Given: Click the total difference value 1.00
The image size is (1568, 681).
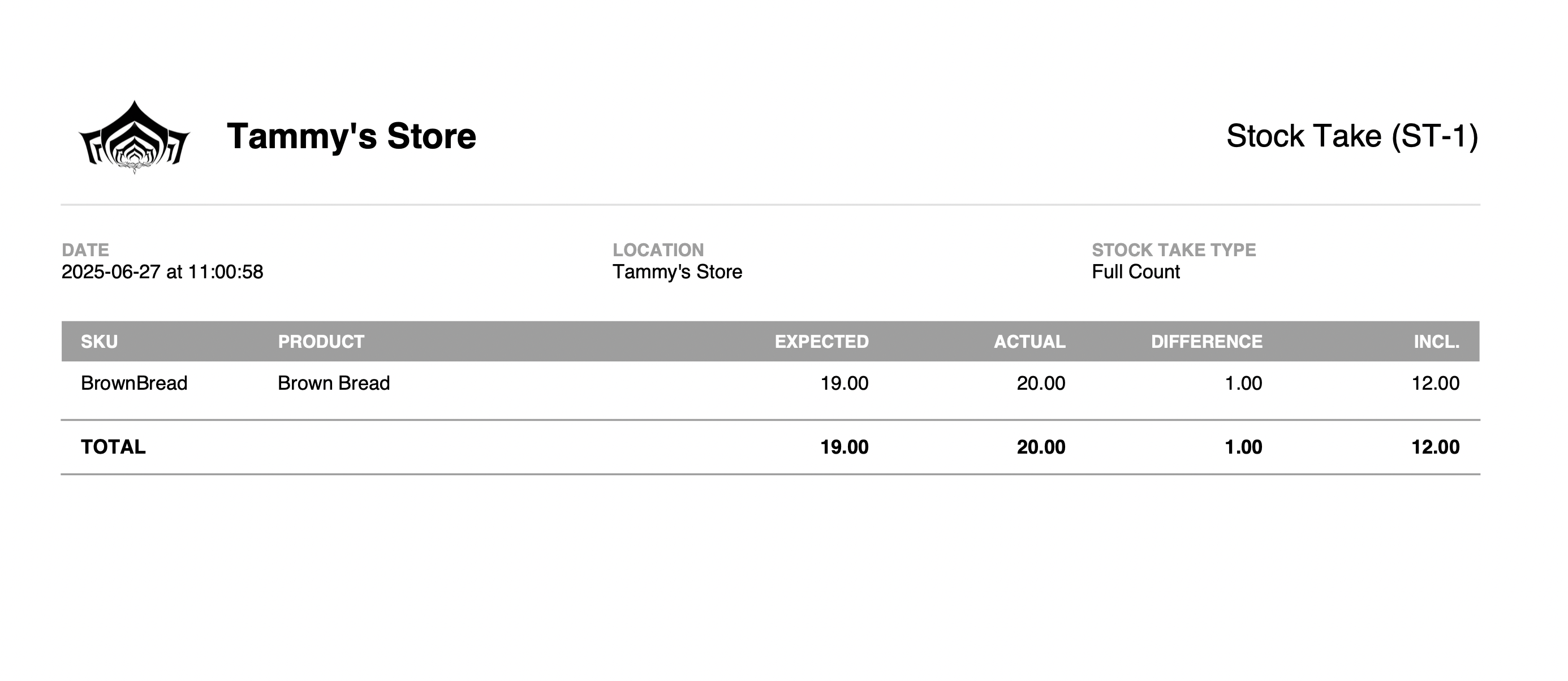Looking at the screenshot, I should tap(1243, 447).
